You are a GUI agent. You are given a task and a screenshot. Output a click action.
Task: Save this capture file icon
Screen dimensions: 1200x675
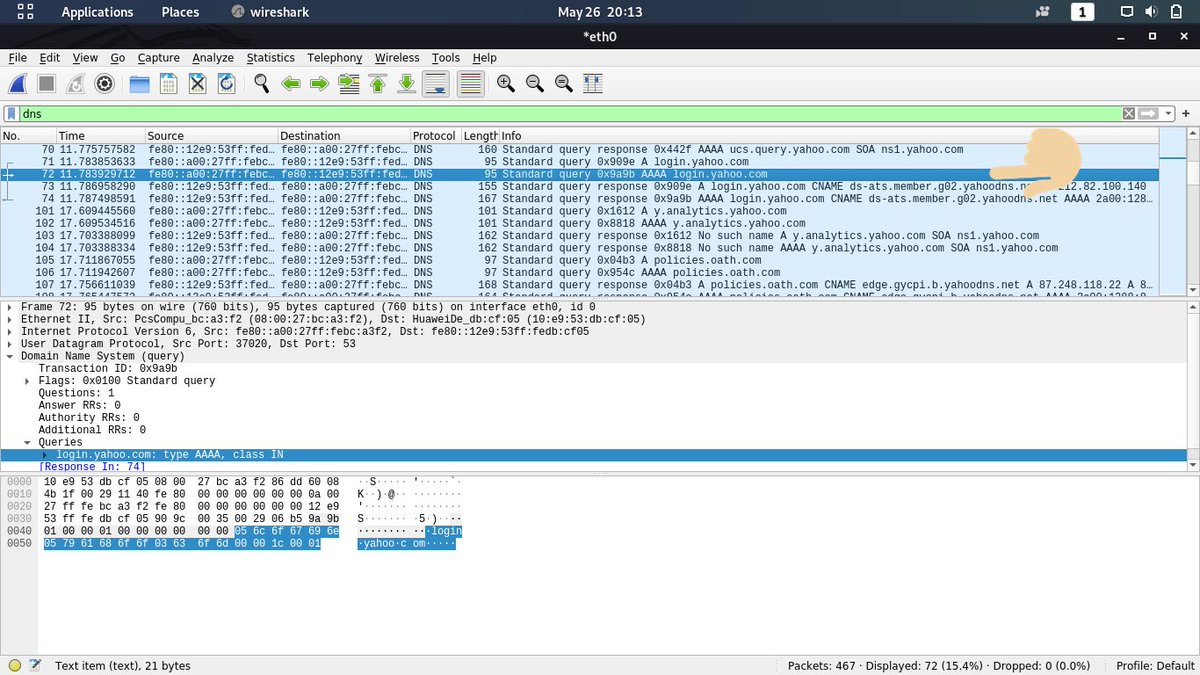click(x=168, y=84)
